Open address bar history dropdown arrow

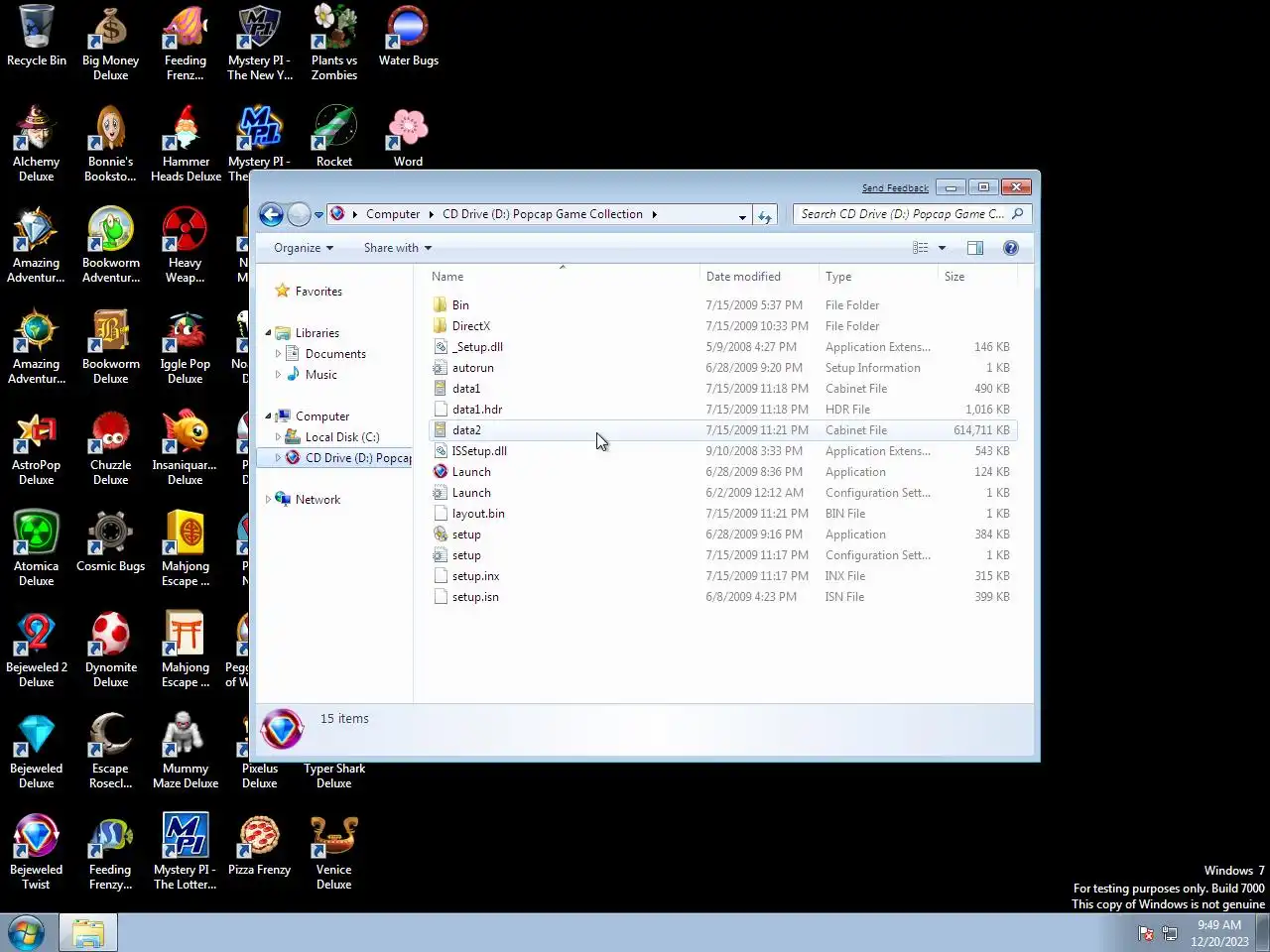click(x=742, y=215)
